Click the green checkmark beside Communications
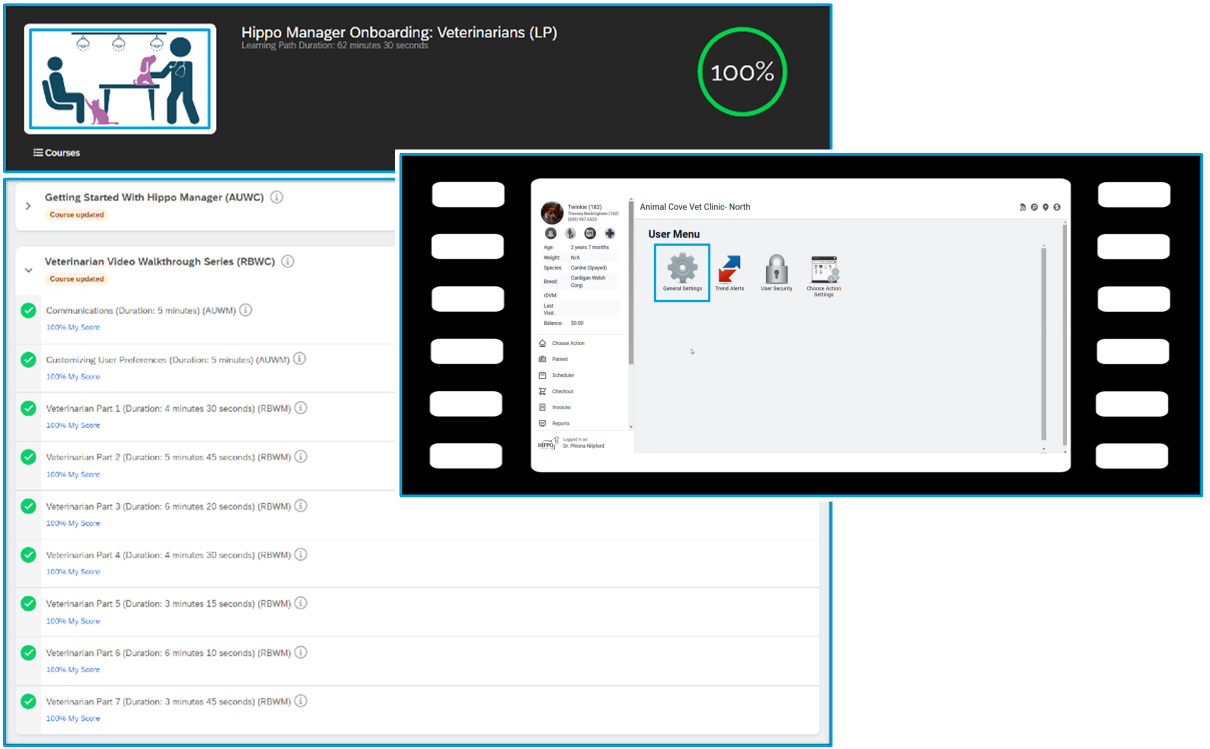This screenshot has width=1210, height=749. (28, 310)
